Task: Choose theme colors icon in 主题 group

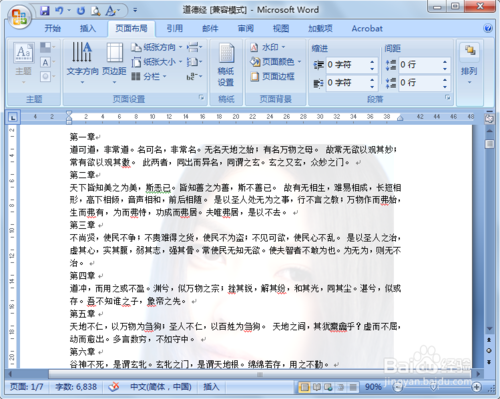Action: 47,47
